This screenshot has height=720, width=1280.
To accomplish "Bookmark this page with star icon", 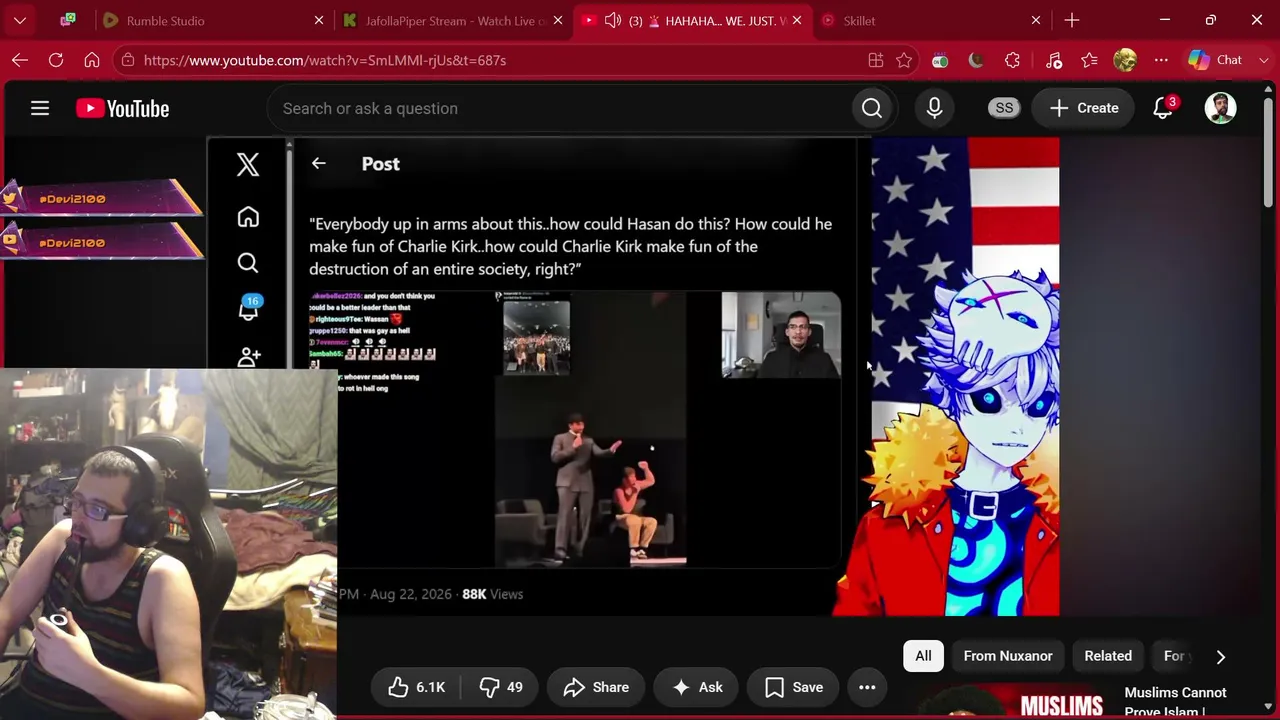I will (904, 60).
